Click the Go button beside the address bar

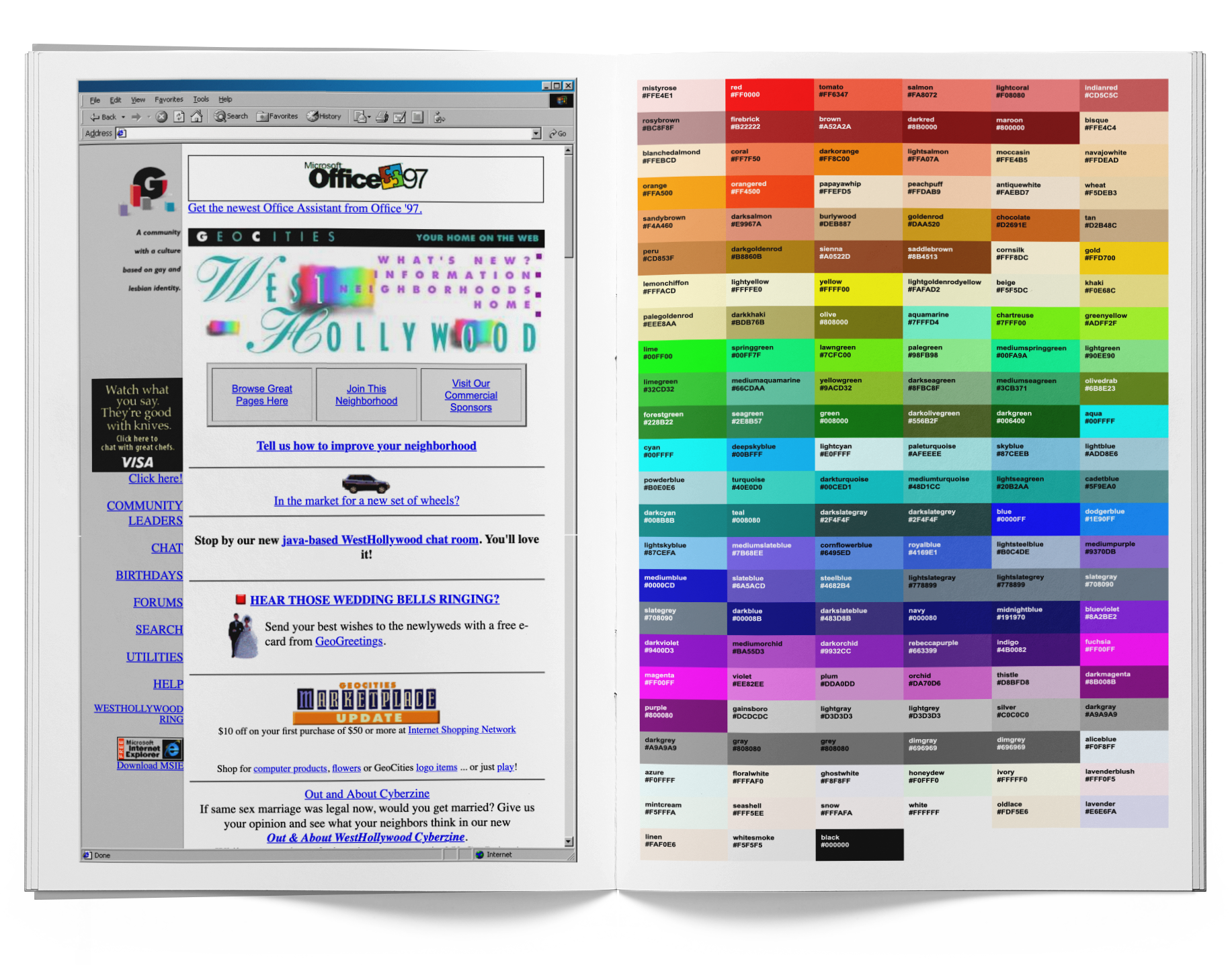click(x=558, y=134)
